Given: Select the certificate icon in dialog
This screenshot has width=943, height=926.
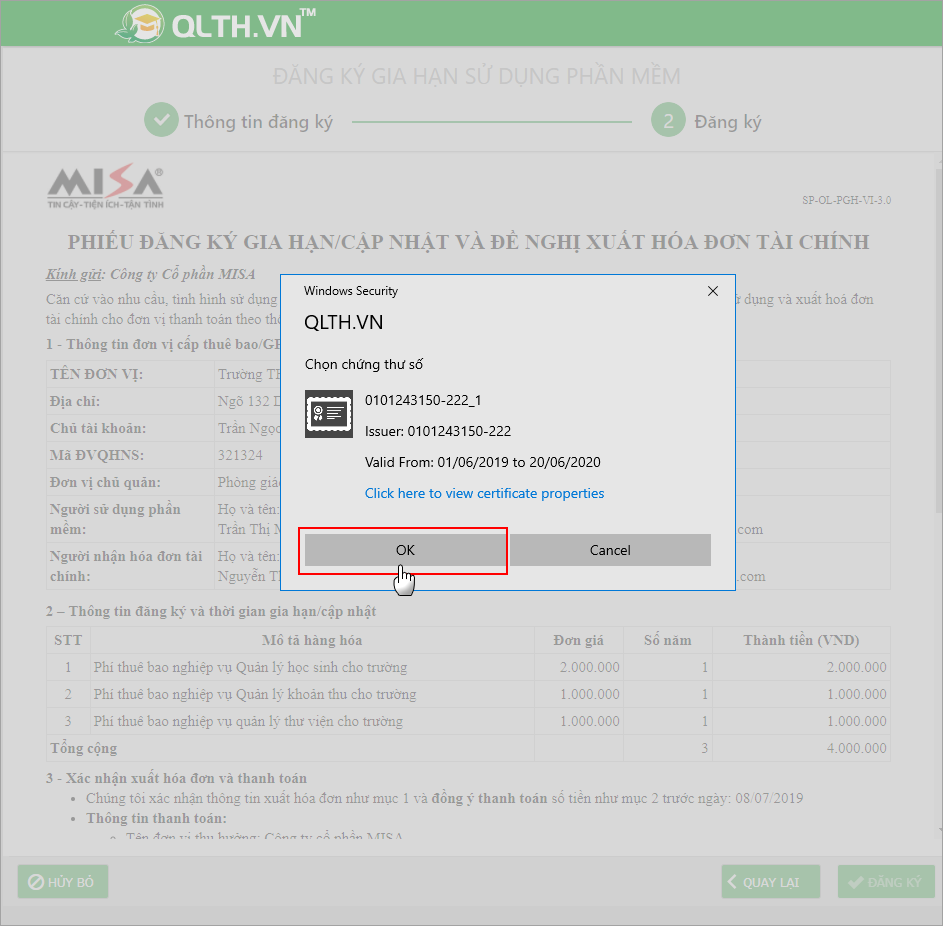Looking at the screenshot, I should pos(328,414).
